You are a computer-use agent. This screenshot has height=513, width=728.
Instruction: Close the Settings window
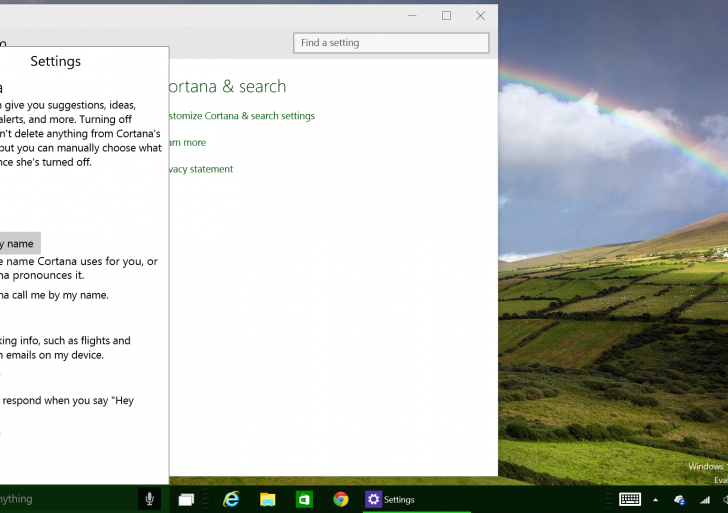coord(480,15)
